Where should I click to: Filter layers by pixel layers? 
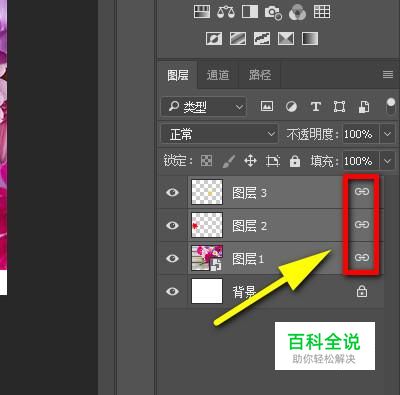pyautogui.click(x=267, y=107)
